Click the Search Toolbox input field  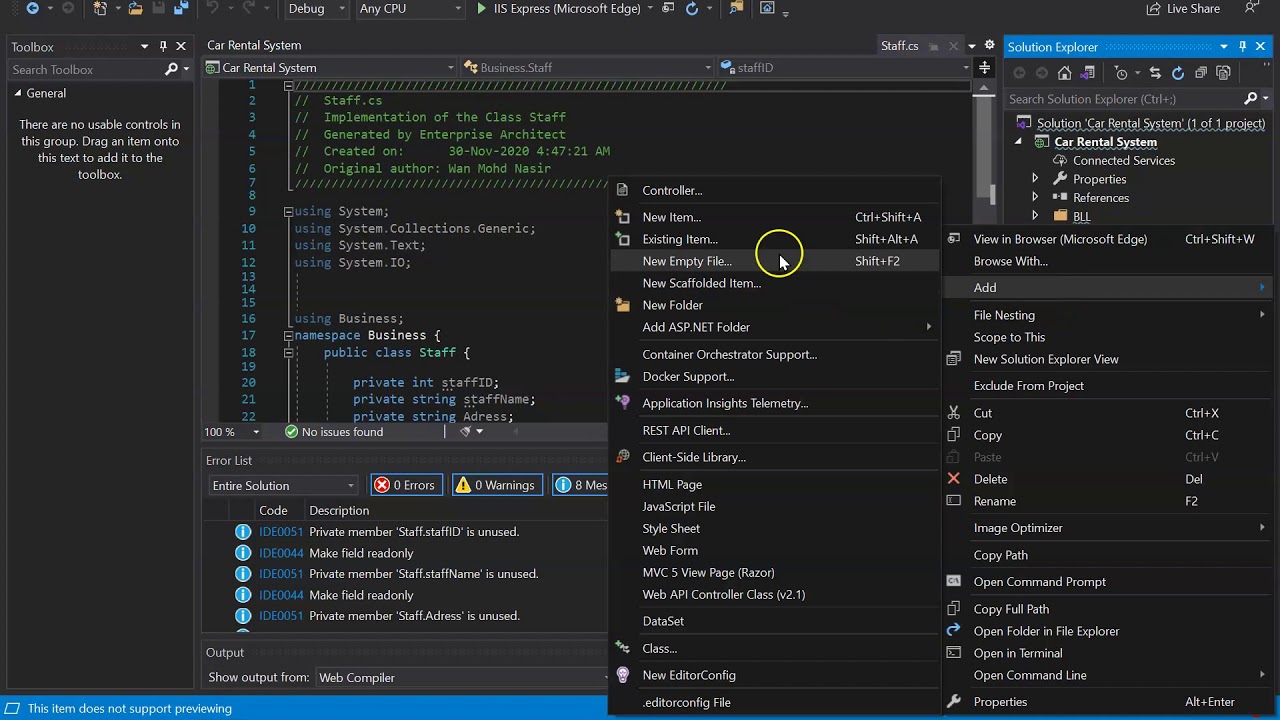[x=85, y=69]
